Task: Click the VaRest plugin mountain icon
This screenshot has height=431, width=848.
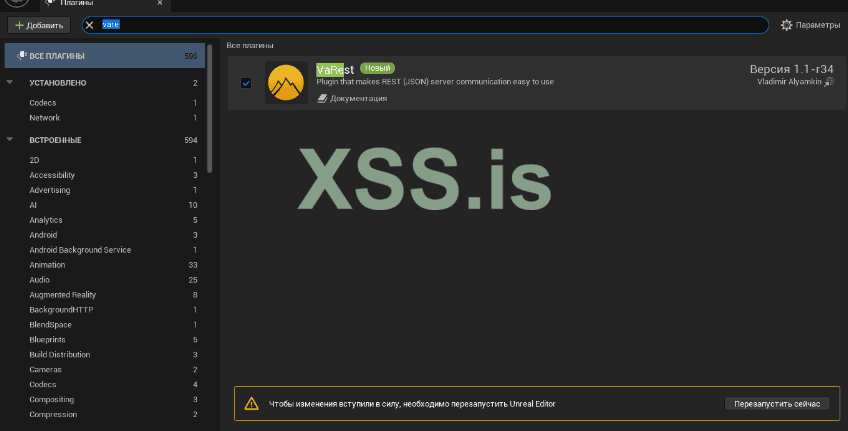Action: click(x=286, y=82)
